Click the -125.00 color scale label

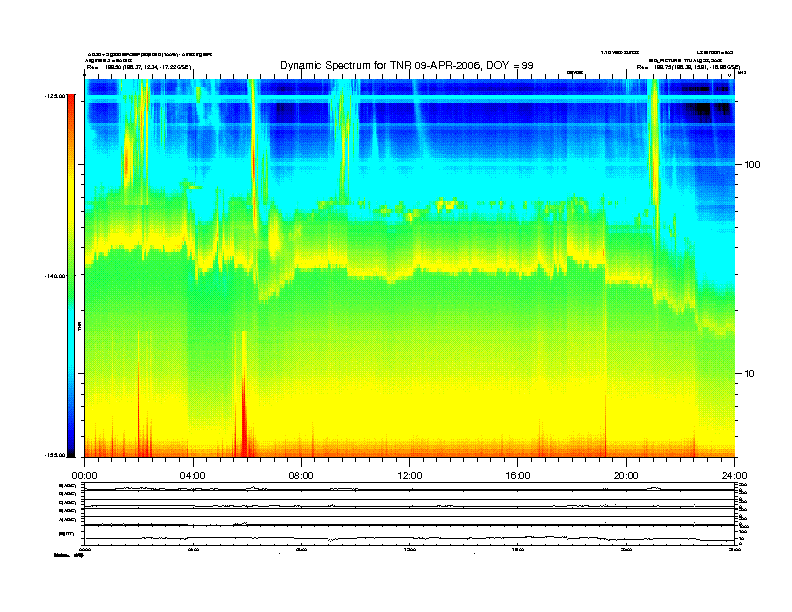[x=55, y=95]
